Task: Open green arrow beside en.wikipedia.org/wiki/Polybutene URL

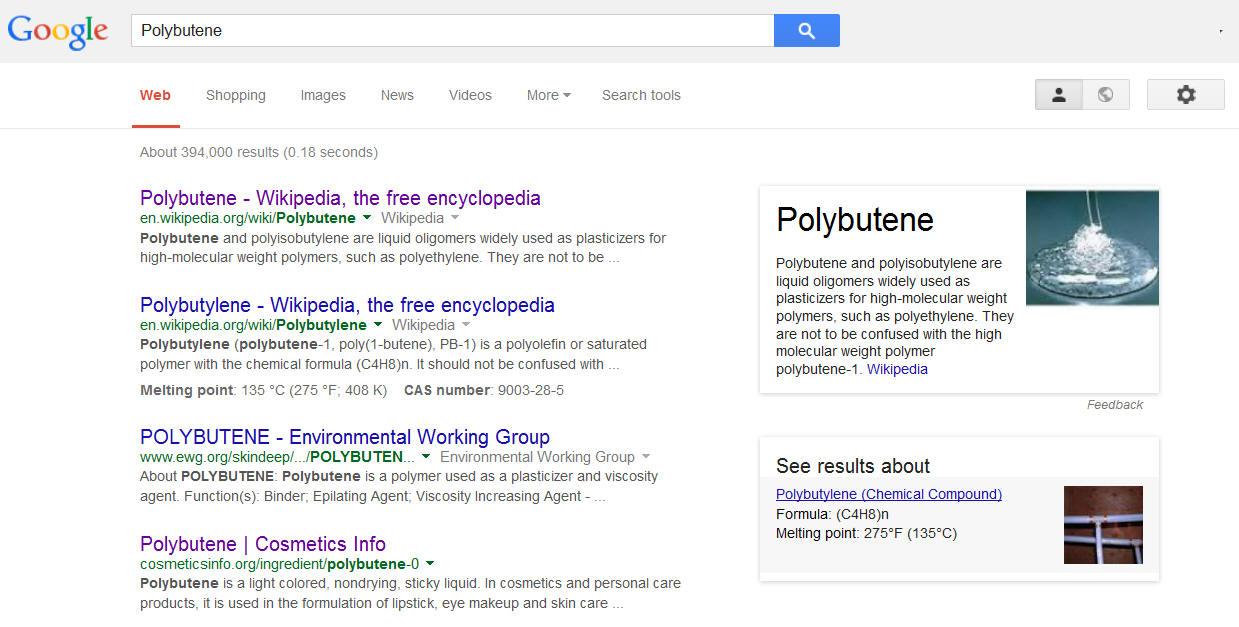Action: pyautogui.click(x=367, y=218)
